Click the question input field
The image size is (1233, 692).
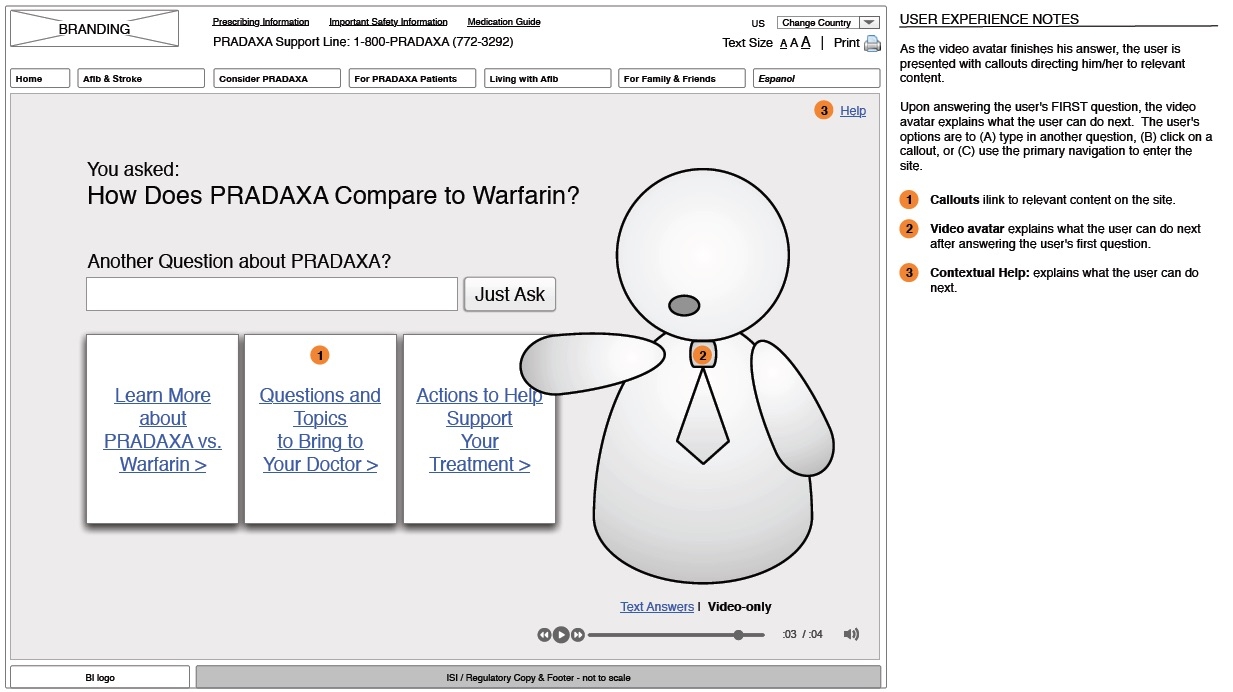pyautogui.click(x=271, y=293)
